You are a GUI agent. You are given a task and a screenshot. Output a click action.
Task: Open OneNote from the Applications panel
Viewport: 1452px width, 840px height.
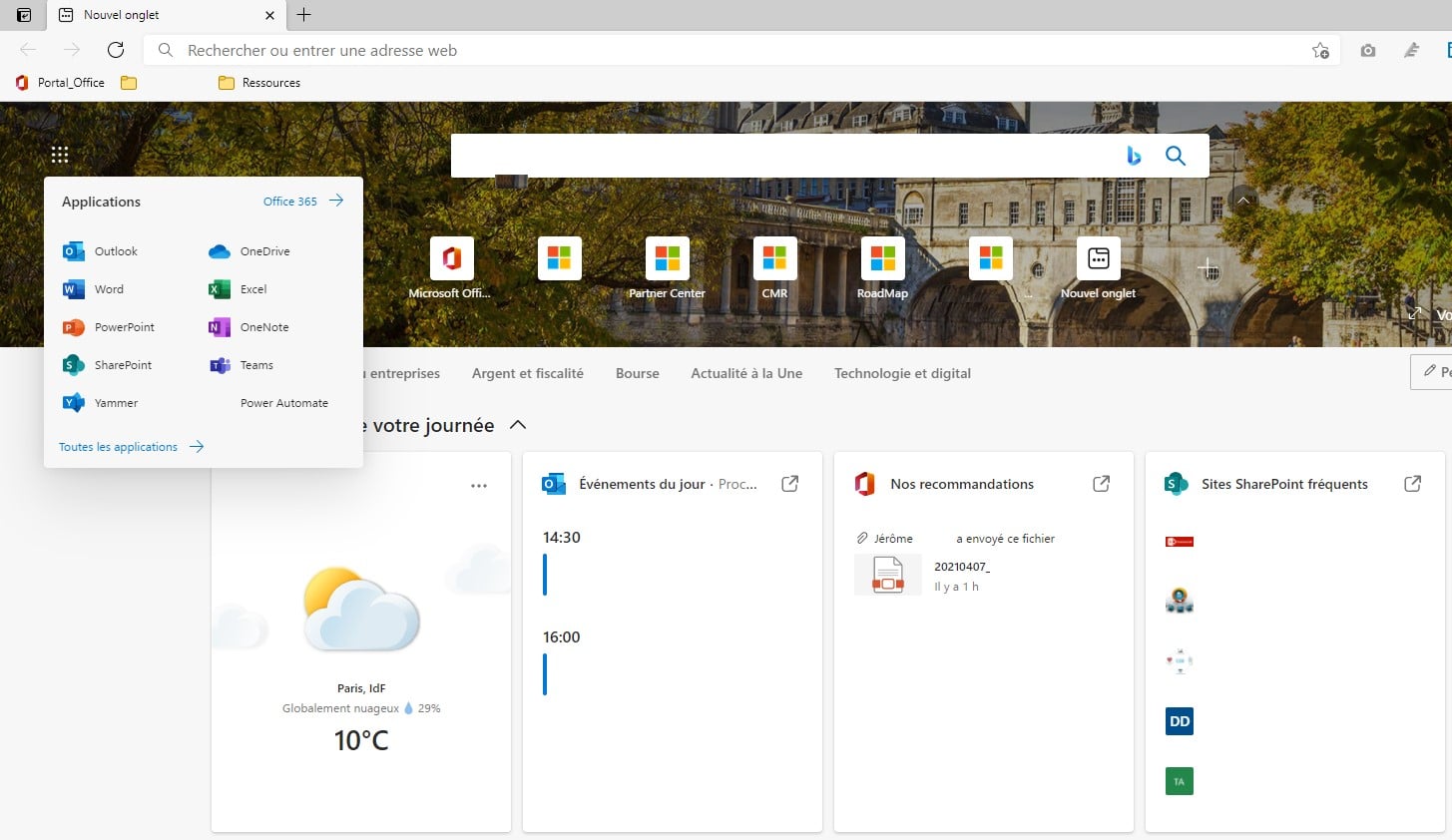coord(248,327)
